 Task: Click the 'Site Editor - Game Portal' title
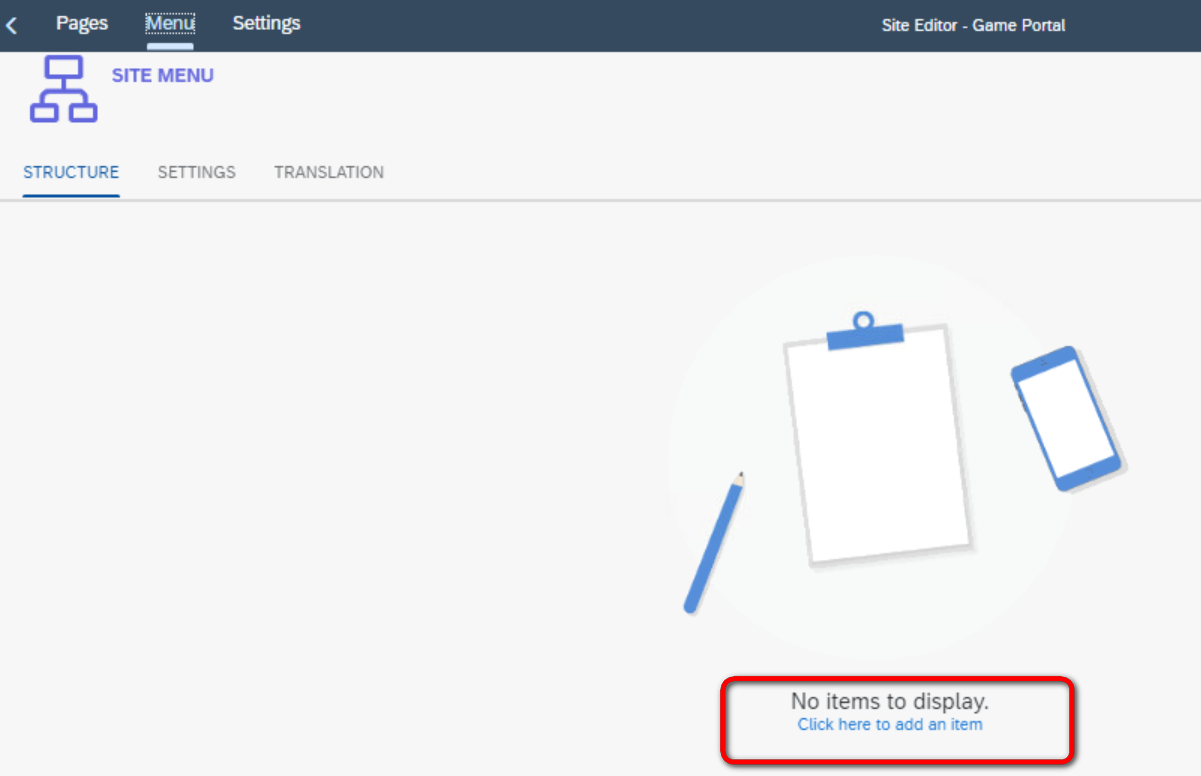973,26
